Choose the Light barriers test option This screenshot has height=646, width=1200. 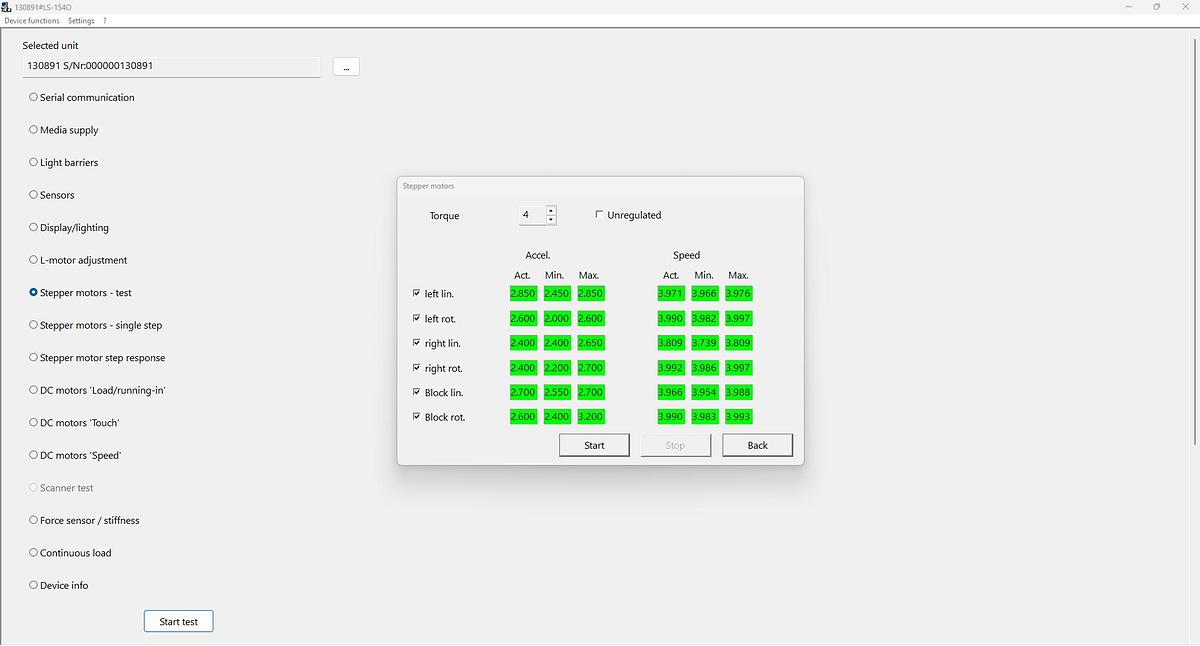coord(33,162)
